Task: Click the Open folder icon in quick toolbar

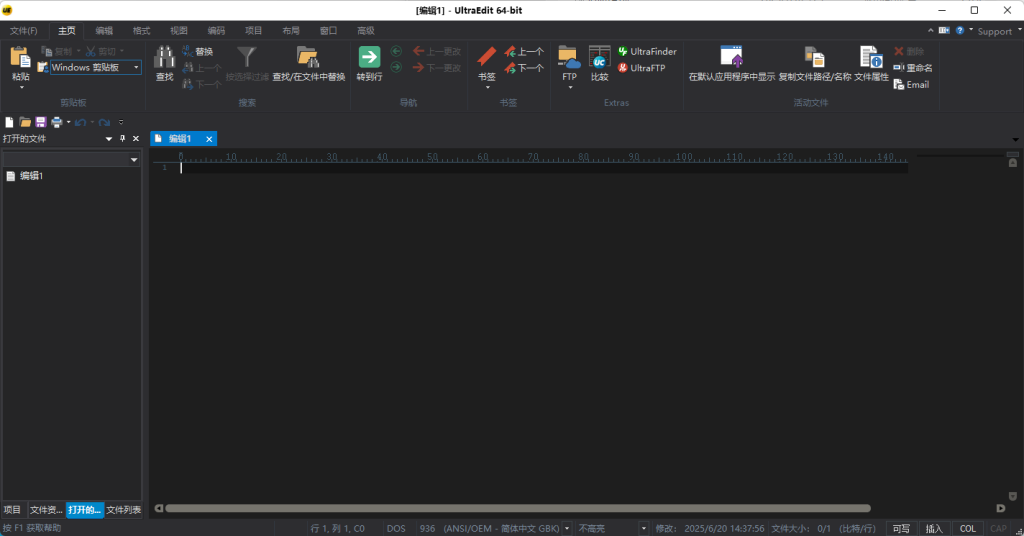Action: tap(25, 122)
